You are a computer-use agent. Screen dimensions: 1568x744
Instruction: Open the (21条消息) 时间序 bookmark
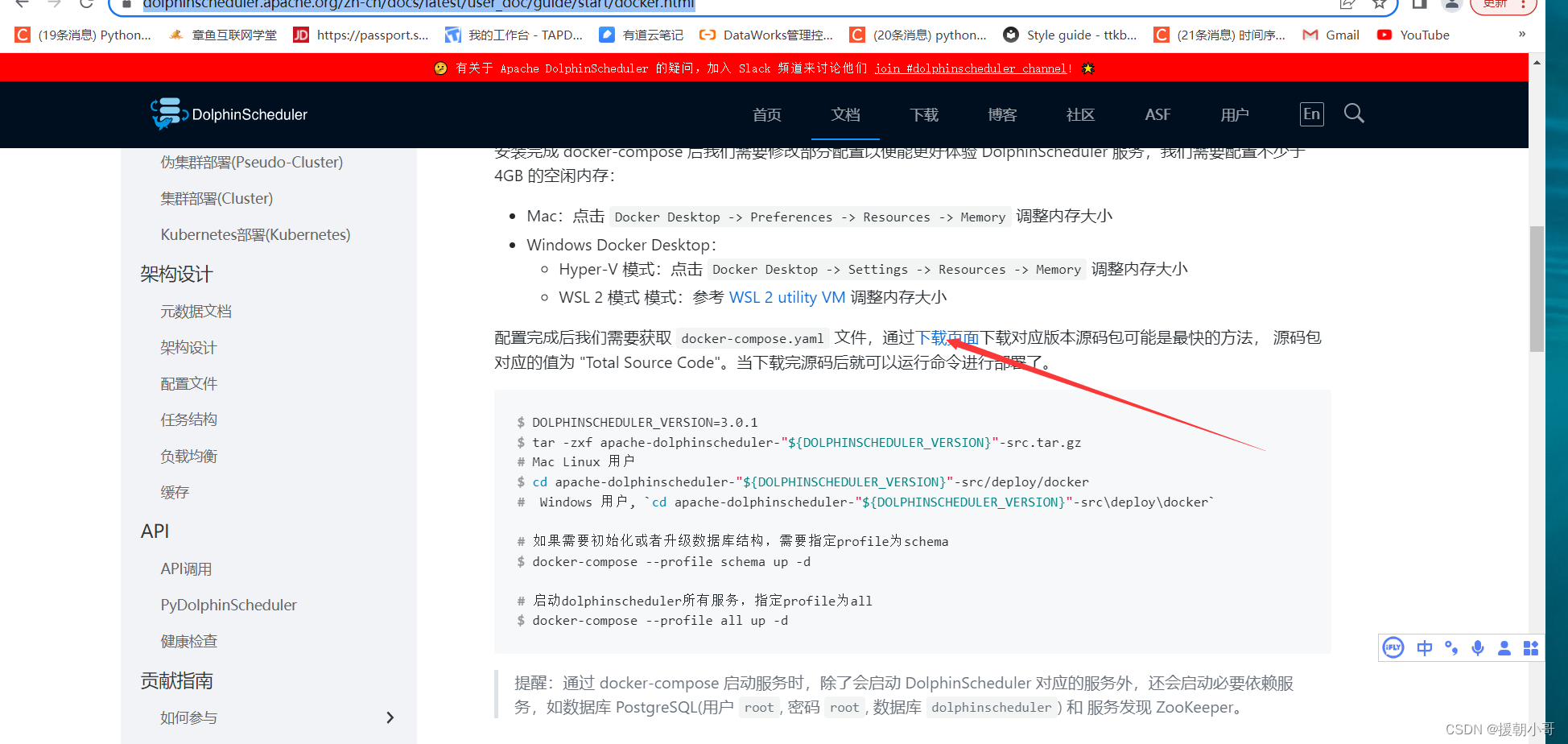1219,35
